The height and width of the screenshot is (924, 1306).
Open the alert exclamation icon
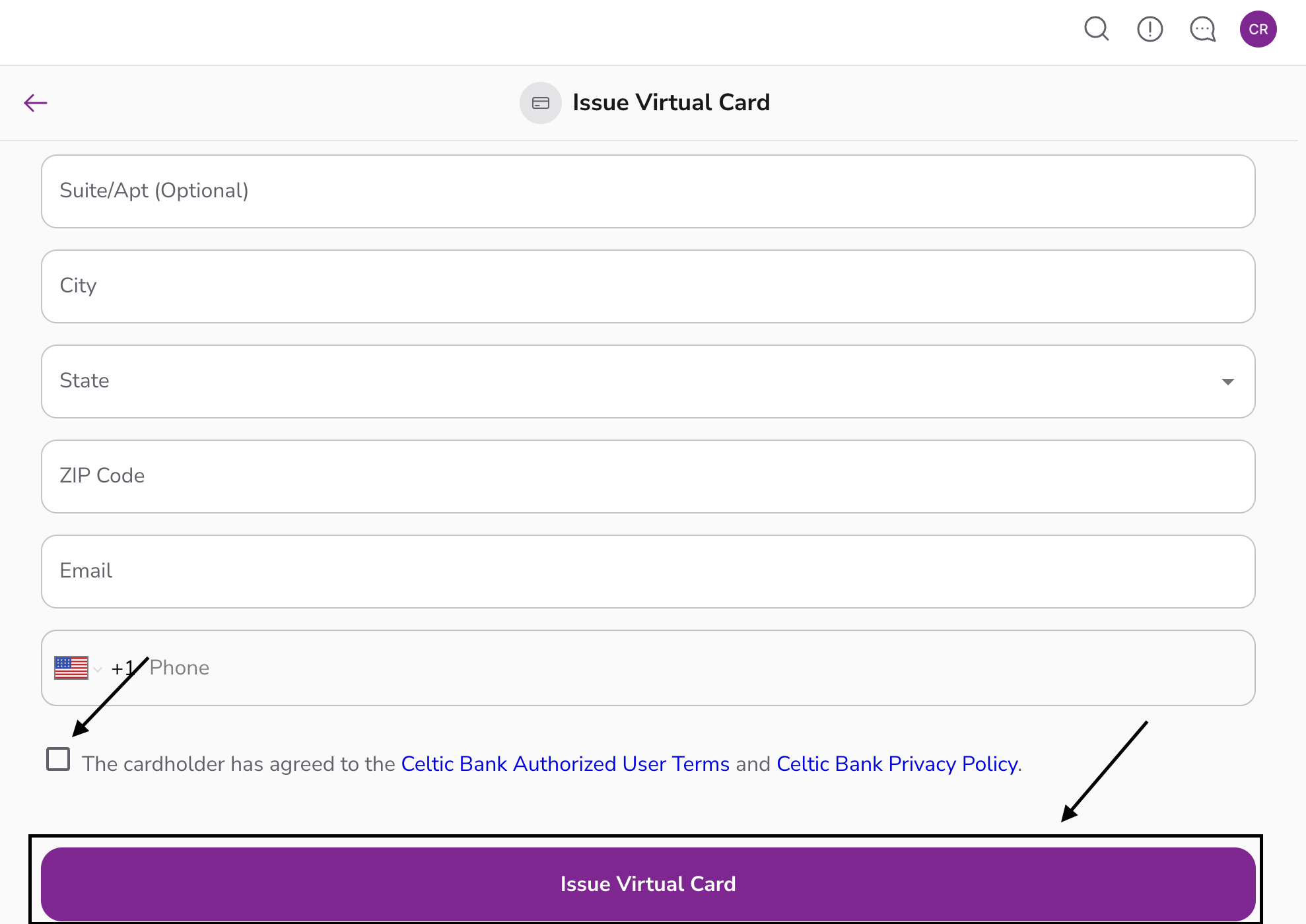[x=1150, y=29]
